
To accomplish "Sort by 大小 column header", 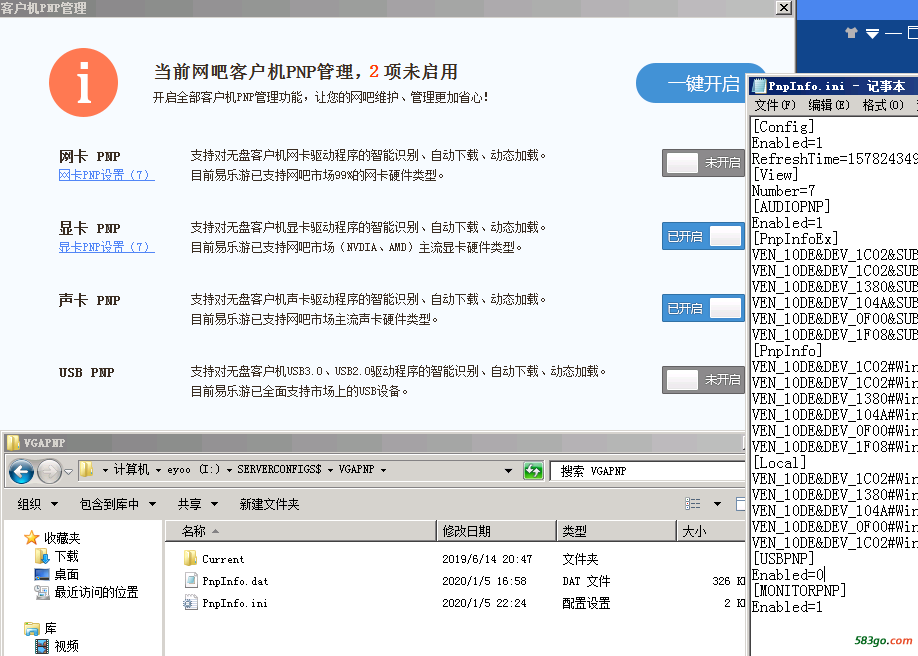I will coord(711,531).
